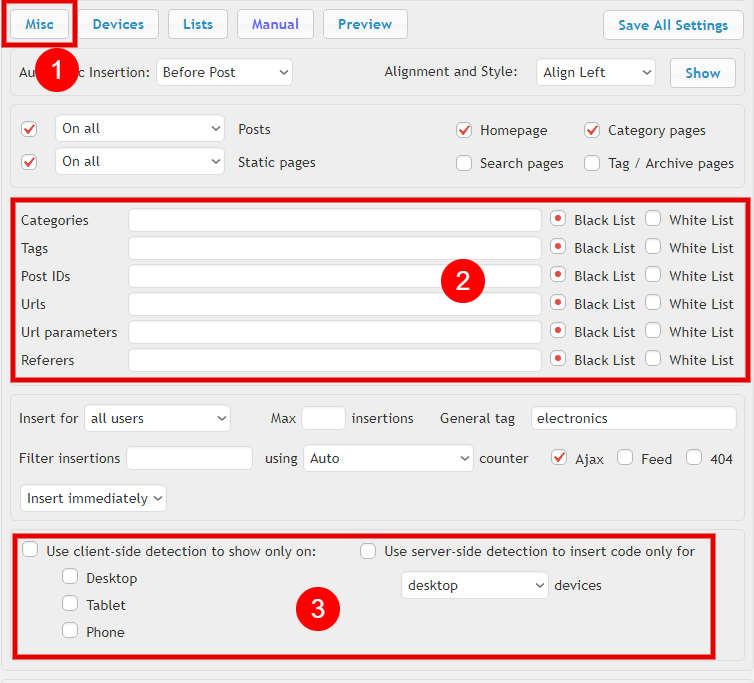Screen dimensions: 754x683
Task: Select Black List for Url parameters
Action: click(558, 330)
